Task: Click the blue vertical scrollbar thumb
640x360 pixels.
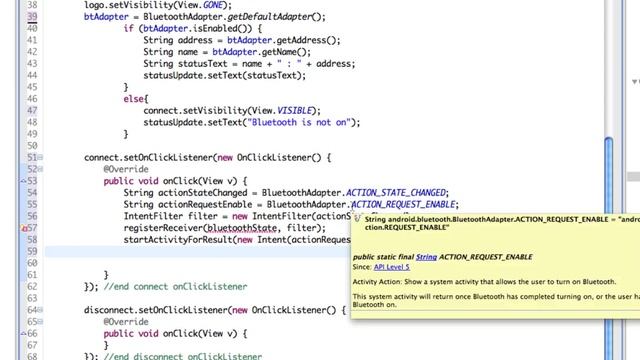Action: (609, 249)
